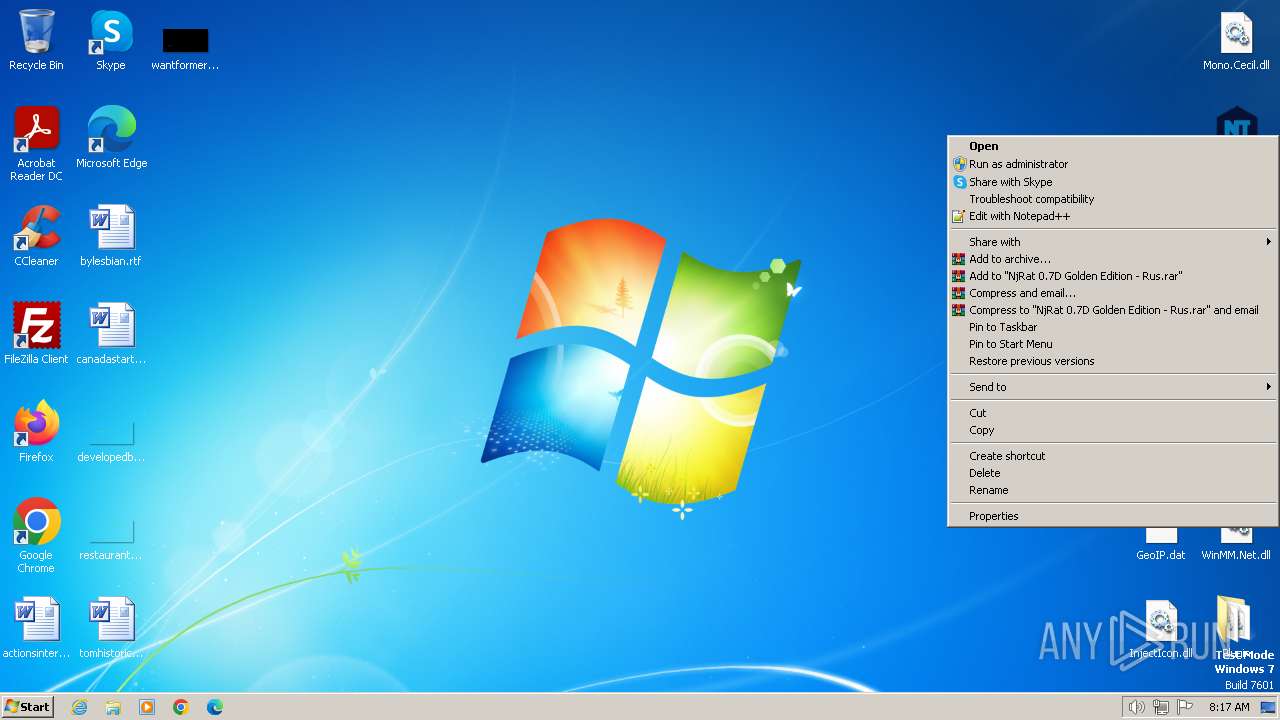The width and height of the screenshot is (1280, 720).
Task: Open Internet Explorer in the taskbar
Action: click(x=79, y=707)
